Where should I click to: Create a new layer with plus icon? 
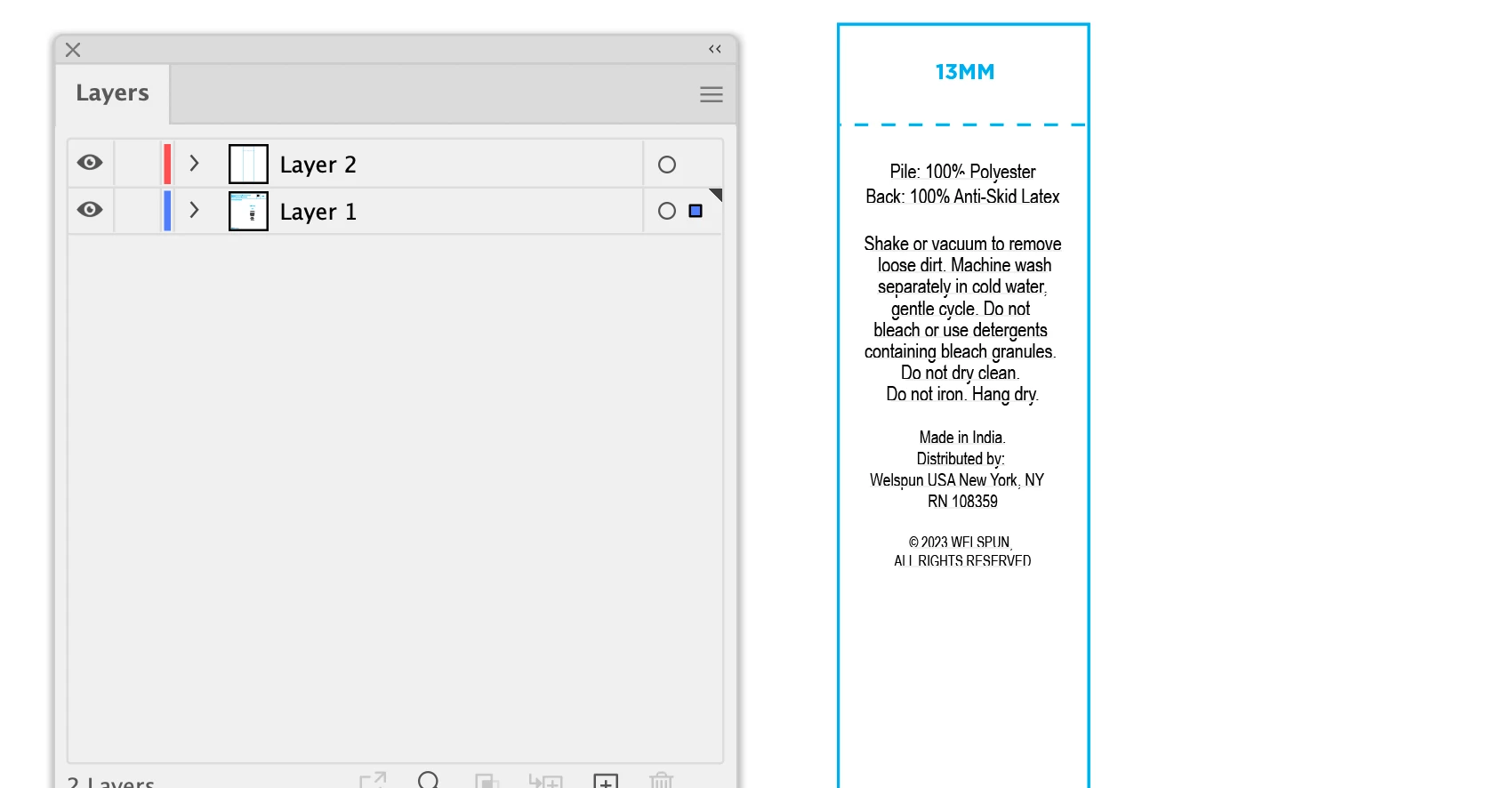[x=606, y=781]
